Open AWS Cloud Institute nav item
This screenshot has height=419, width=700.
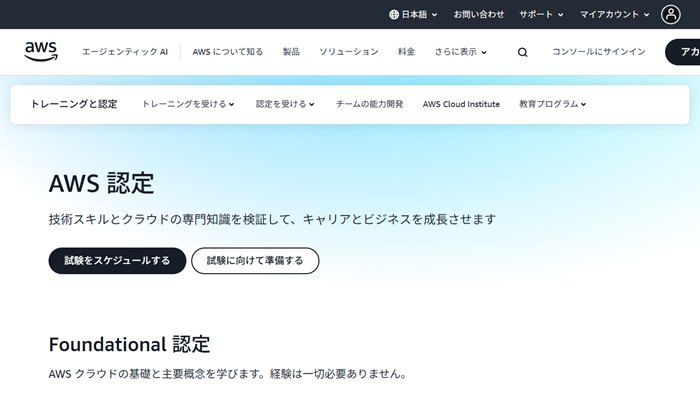[x=461, y=104]
